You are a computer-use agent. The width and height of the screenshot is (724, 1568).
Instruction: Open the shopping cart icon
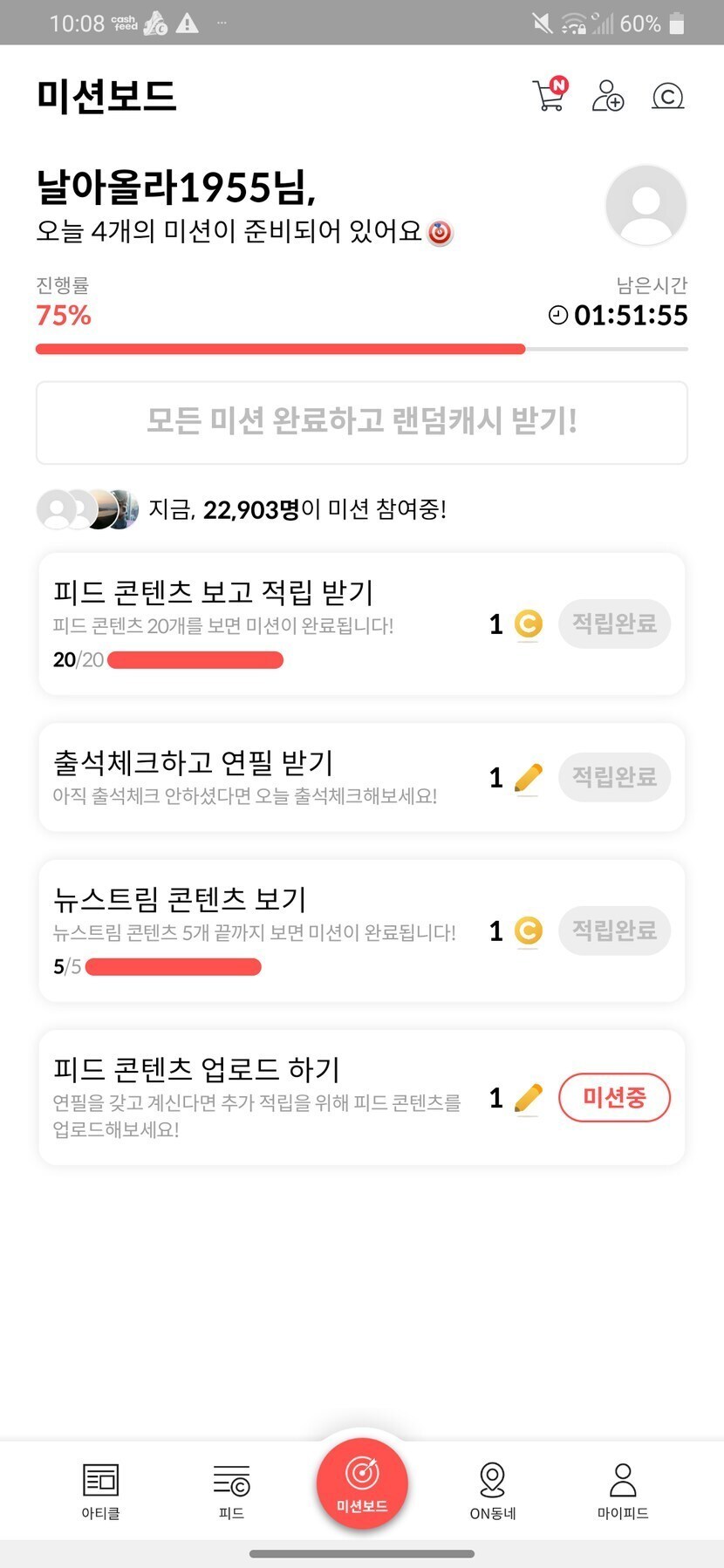pyautogui.click(x=549, y=95)
